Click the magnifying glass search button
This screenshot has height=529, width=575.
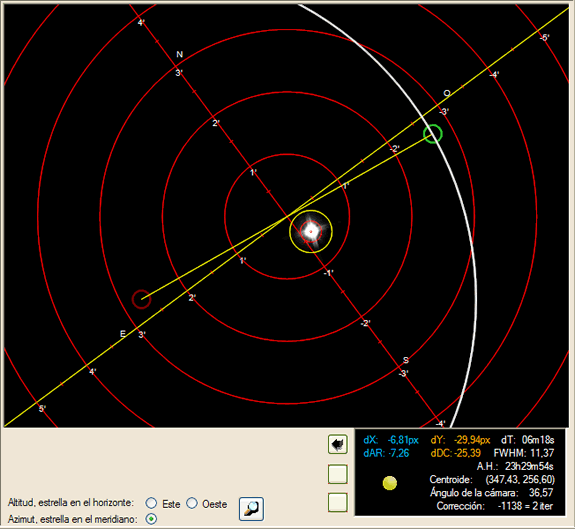(x=251, y=508)
